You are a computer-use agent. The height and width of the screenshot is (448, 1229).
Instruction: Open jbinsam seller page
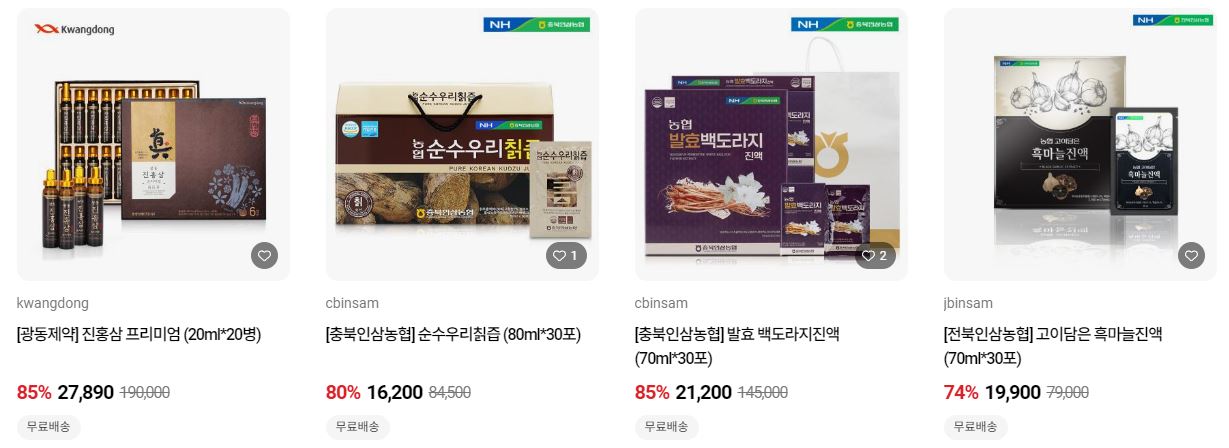(x=969, y=303)
